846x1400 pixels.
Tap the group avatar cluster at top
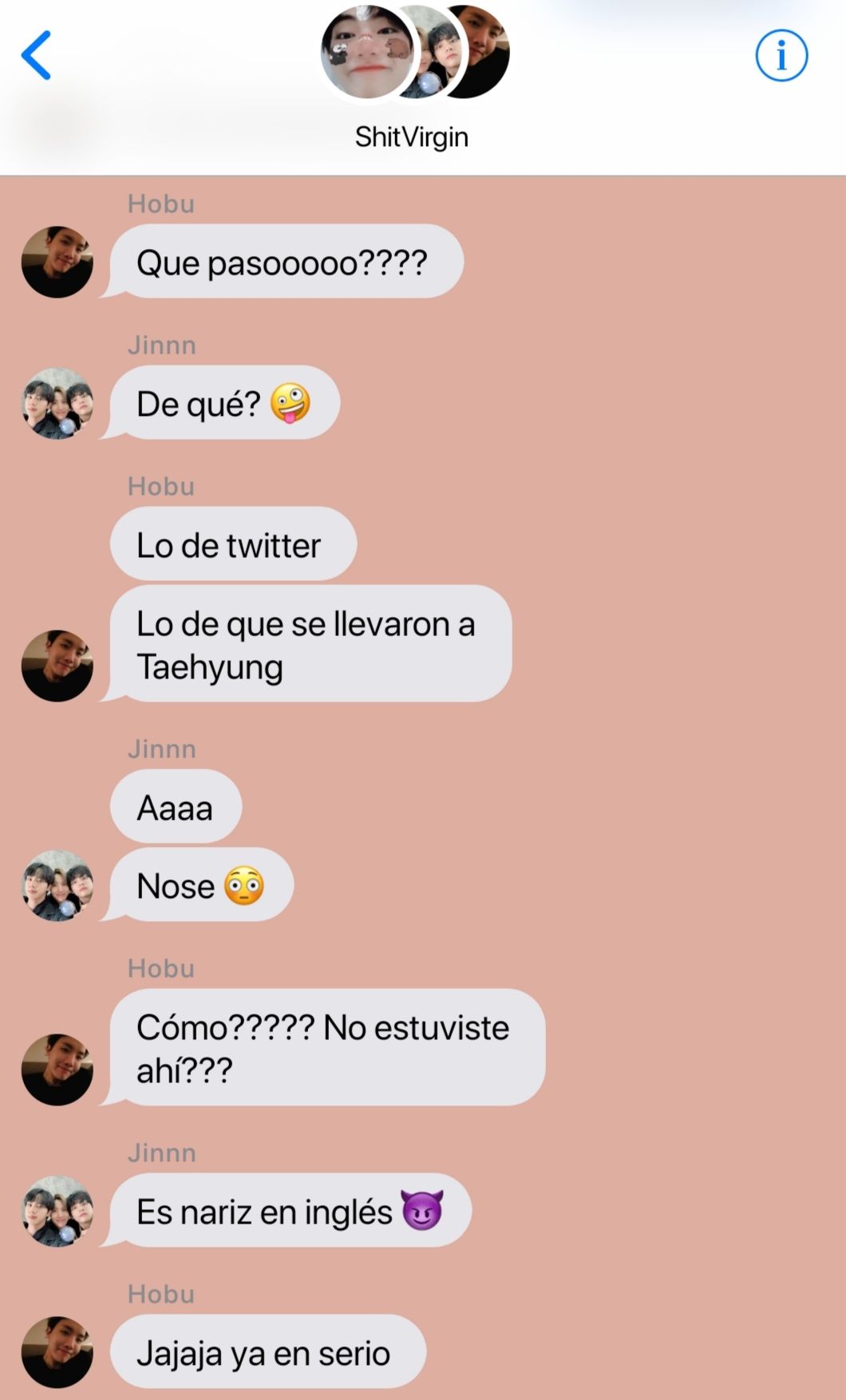[415, 52]
